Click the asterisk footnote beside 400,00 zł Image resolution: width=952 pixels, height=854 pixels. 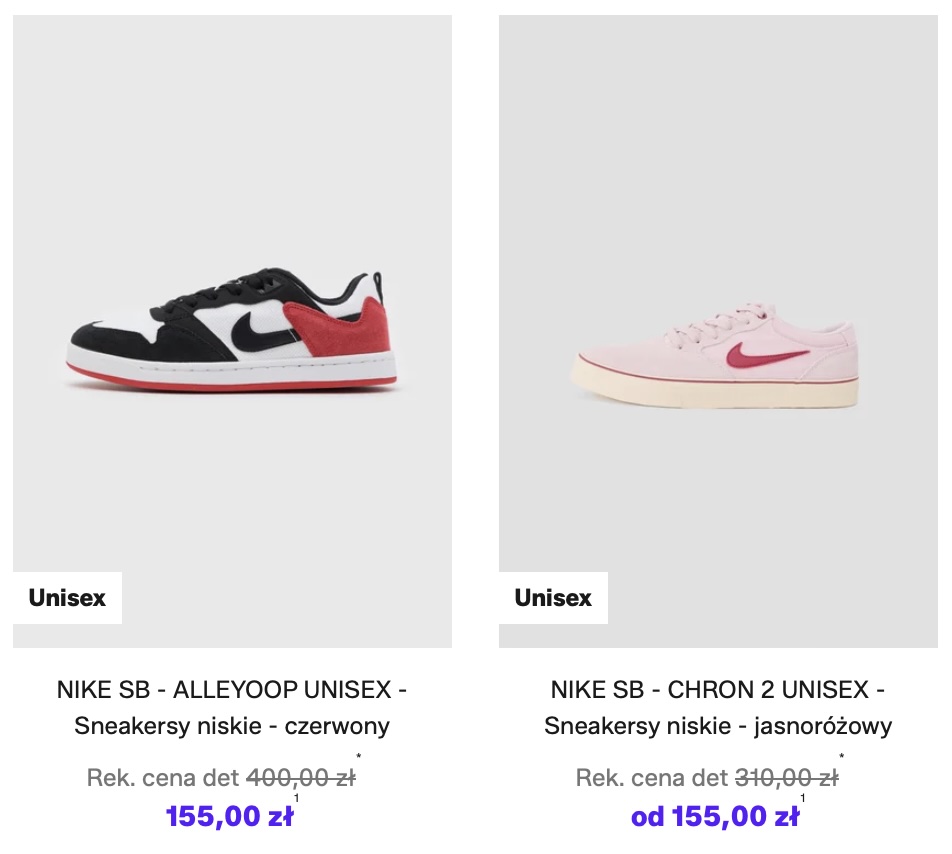tap(359, 759)
